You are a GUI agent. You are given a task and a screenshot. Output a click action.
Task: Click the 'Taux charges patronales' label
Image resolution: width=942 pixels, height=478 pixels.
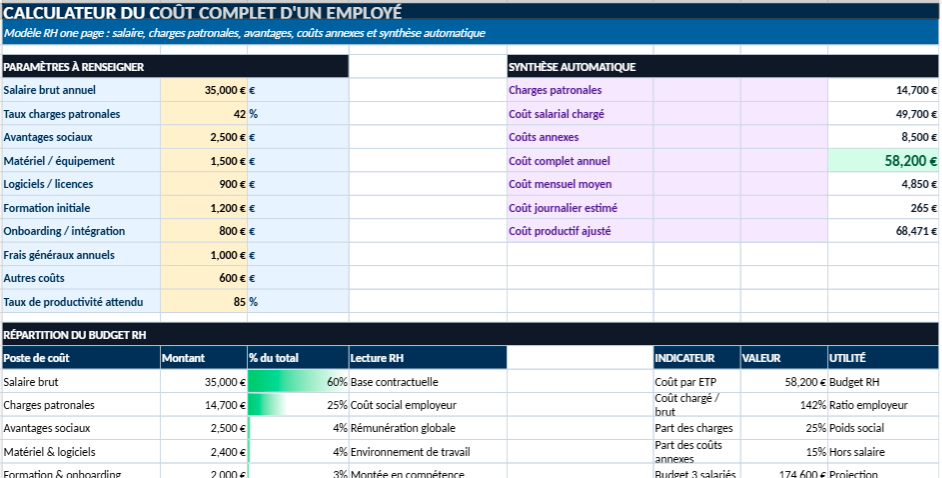pos(61,114)
